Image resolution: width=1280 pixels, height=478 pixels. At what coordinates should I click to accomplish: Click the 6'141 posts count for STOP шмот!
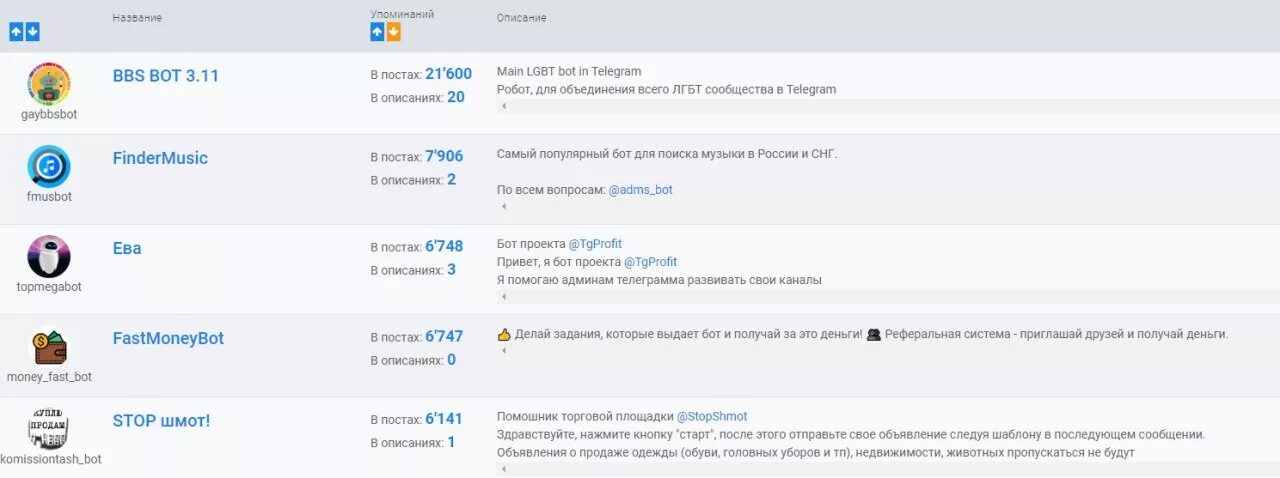click(444, 419)
